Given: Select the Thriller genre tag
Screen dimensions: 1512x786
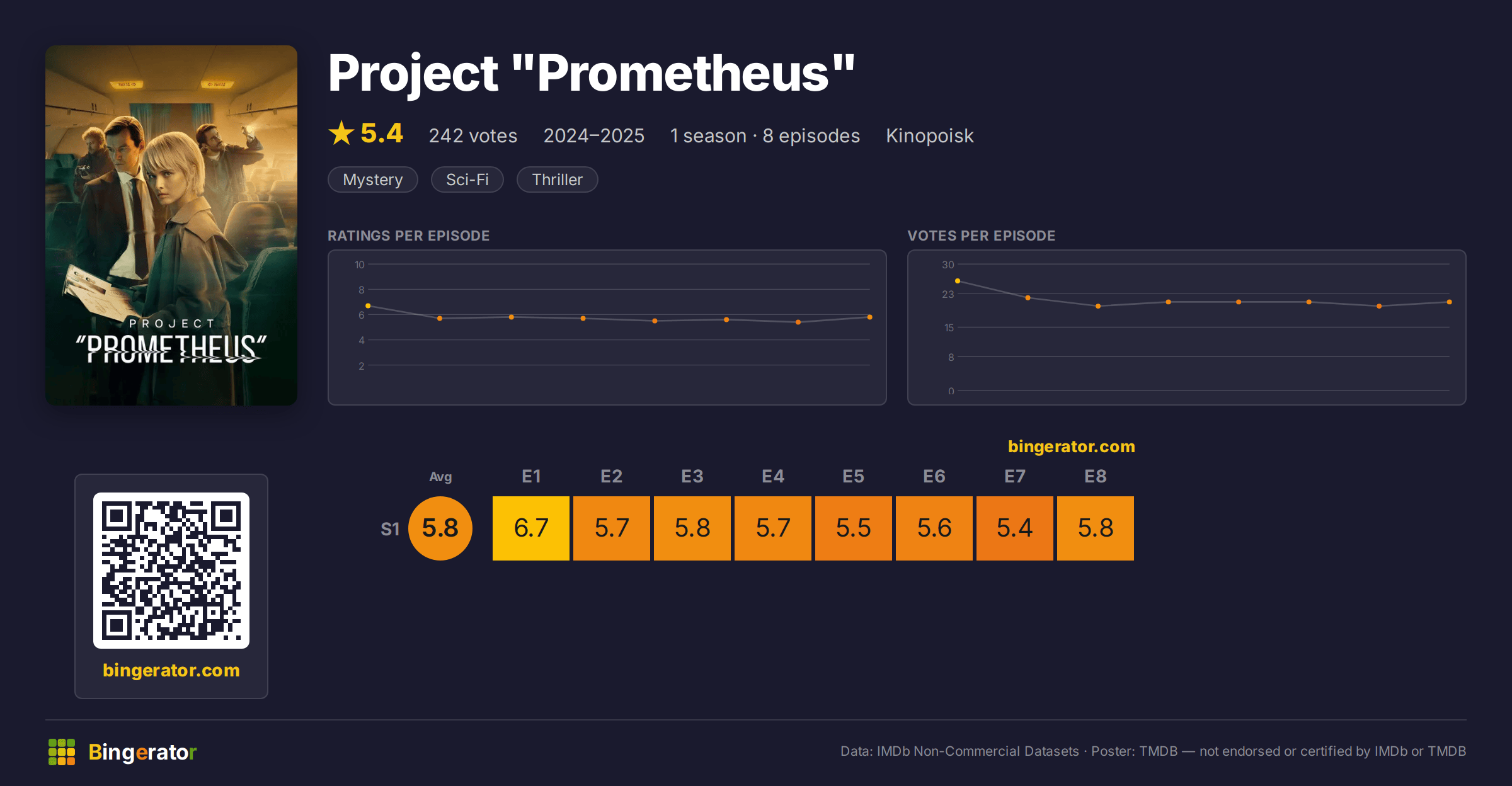Looking at the screenshot, I should tap(558, 179).
